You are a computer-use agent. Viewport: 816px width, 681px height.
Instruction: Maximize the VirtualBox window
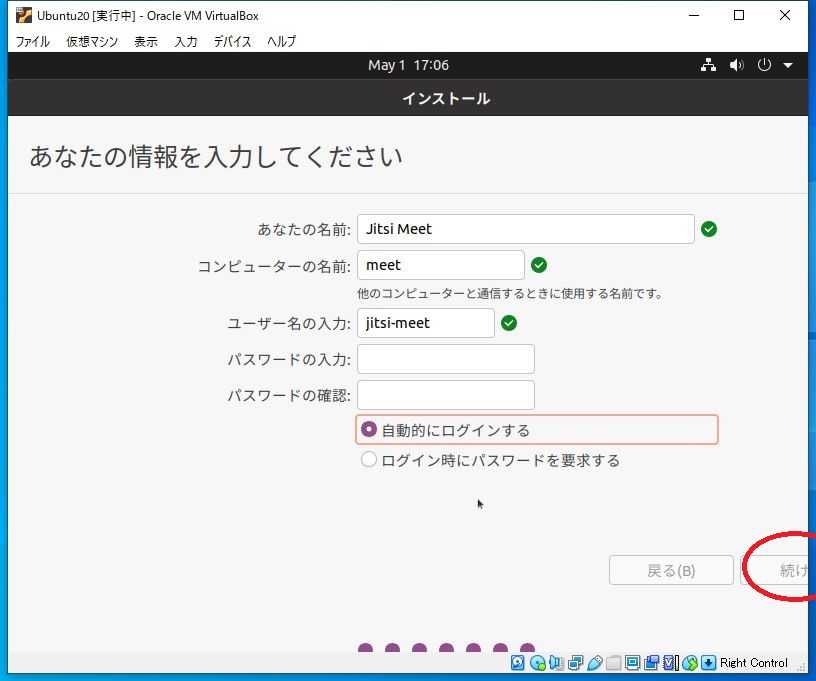[x=739, y=15]
